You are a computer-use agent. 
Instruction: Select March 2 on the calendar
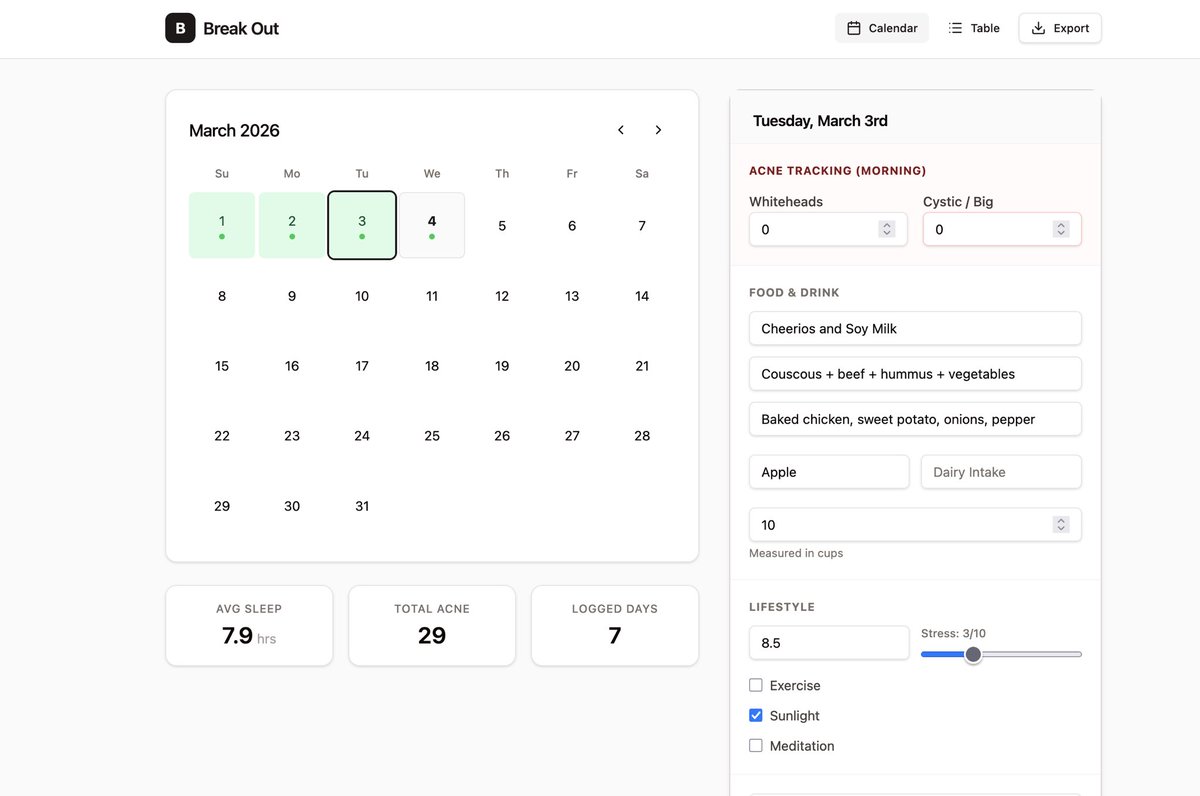point(292,225)
